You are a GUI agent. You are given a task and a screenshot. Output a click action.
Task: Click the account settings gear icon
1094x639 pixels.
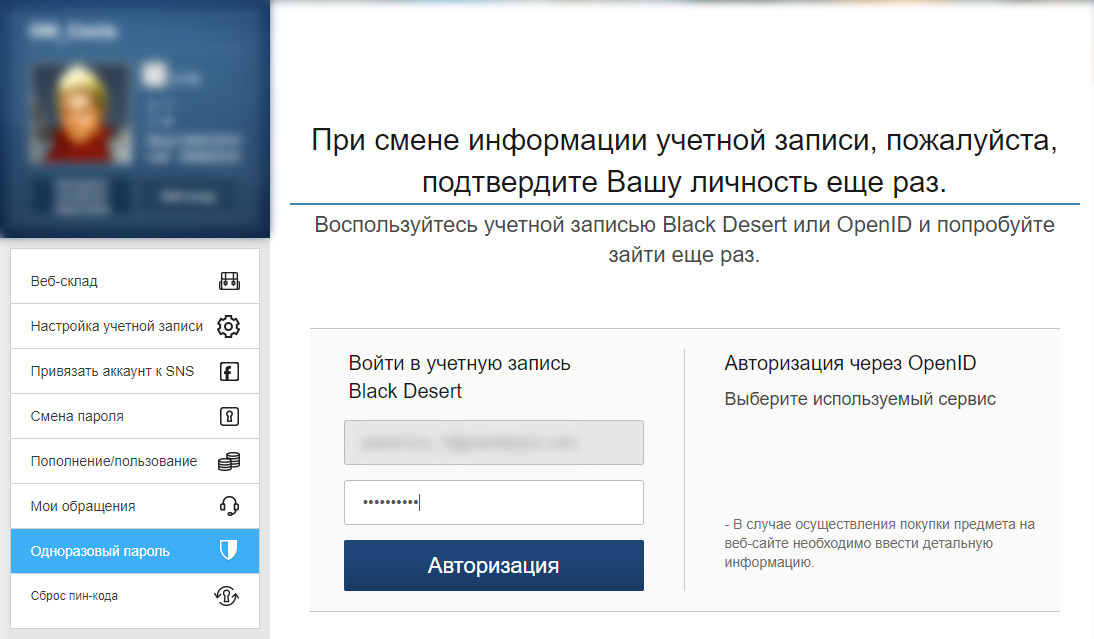click(228, 326)
